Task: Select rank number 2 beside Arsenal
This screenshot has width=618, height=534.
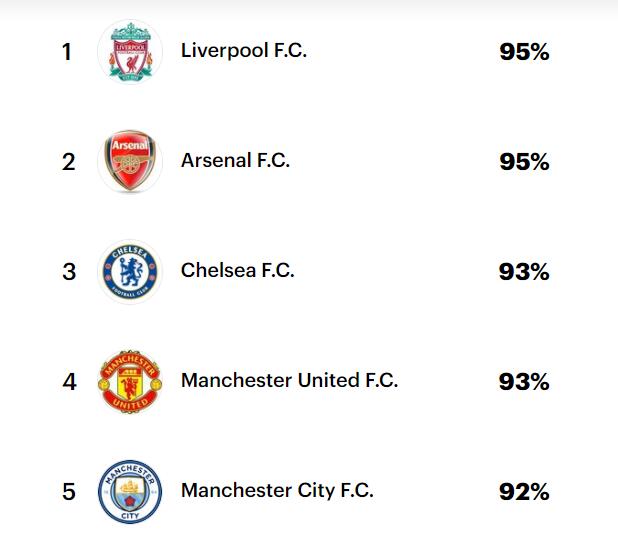Action: 69,162
